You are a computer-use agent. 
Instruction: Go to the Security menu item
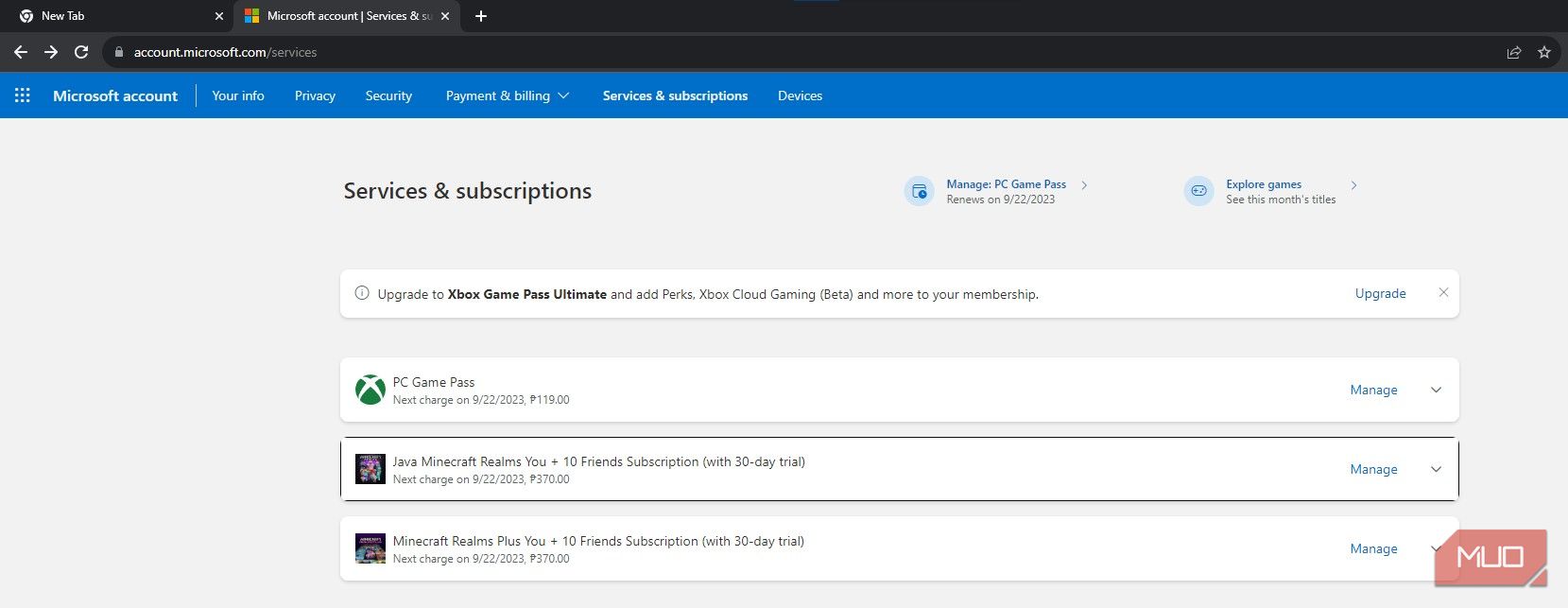[x=388, y=96]
